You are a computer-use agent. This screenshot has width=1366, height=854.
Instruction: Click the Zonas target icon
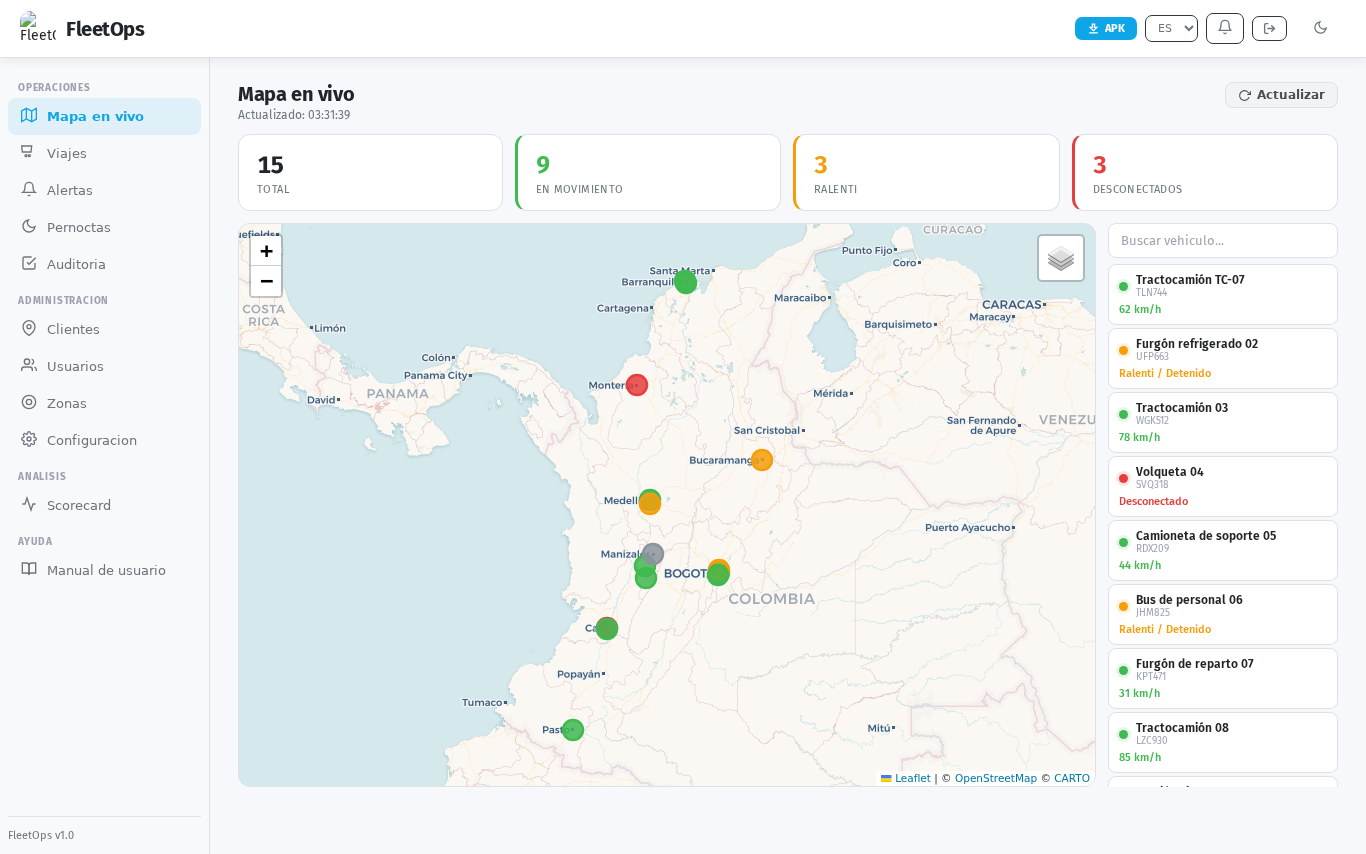tap(29, 402)
